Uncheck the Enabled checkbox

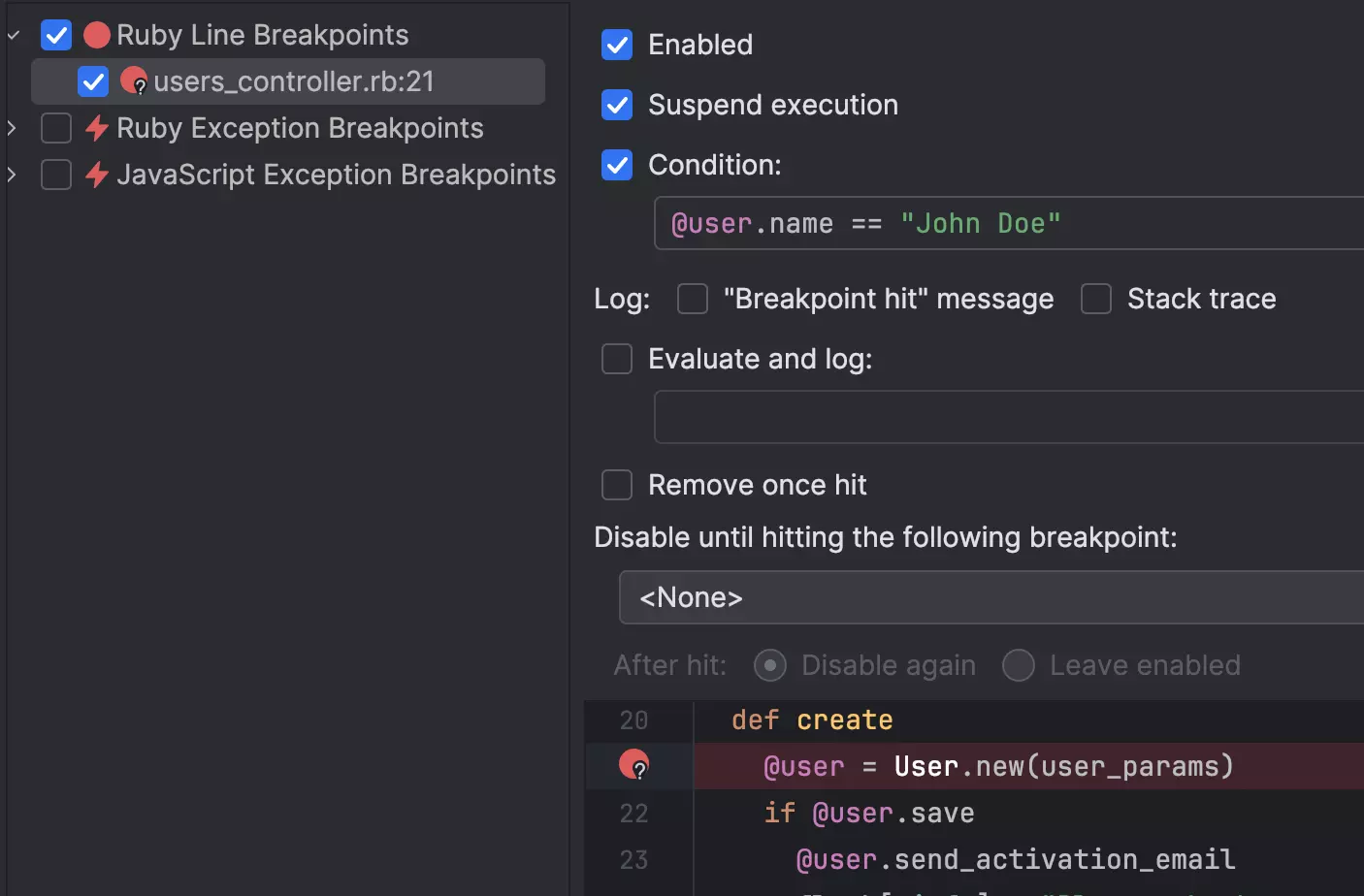click(617, 45)
